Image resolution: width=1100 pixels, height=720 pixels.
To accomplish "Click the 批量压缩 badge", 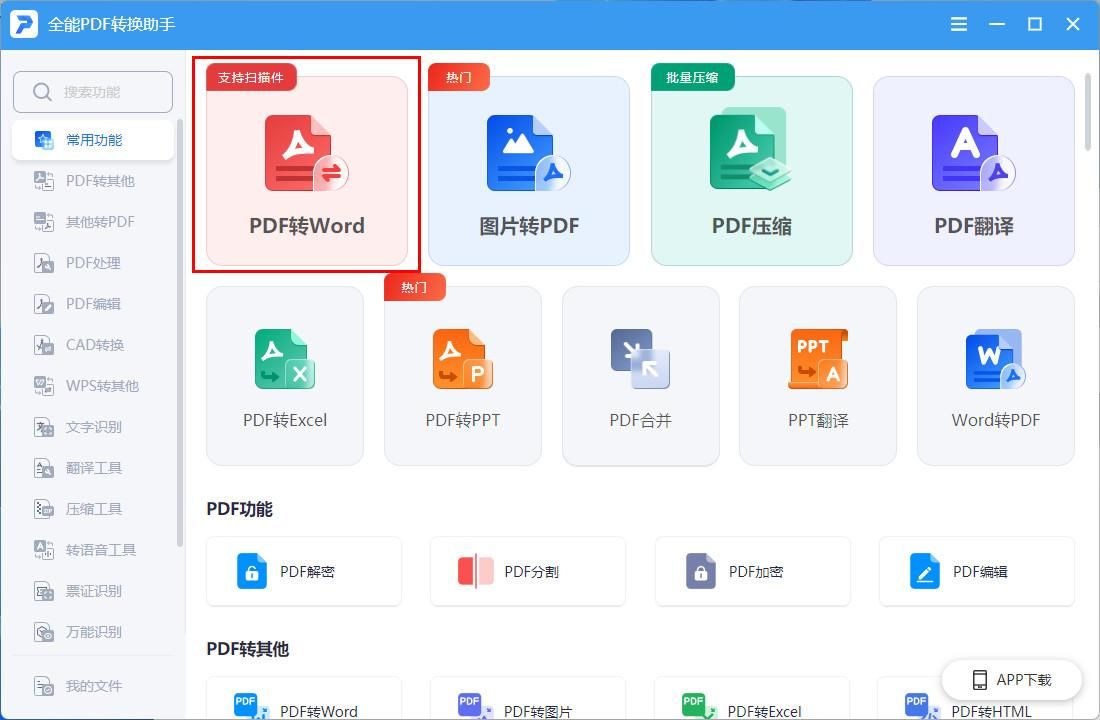I will click(692, 77).
